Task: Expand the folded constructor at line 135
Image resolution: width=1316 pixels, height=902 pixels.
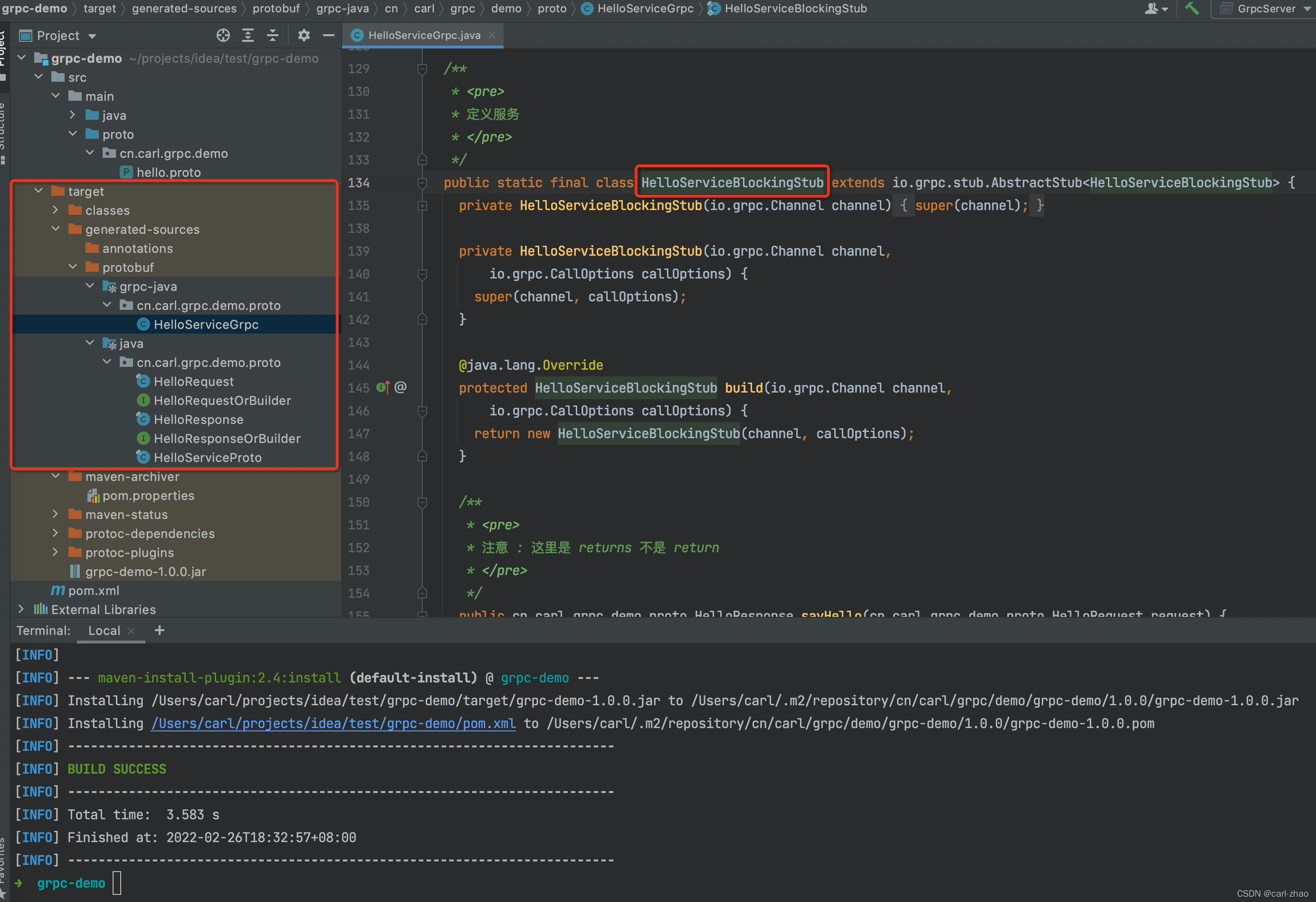Action: 422,206
